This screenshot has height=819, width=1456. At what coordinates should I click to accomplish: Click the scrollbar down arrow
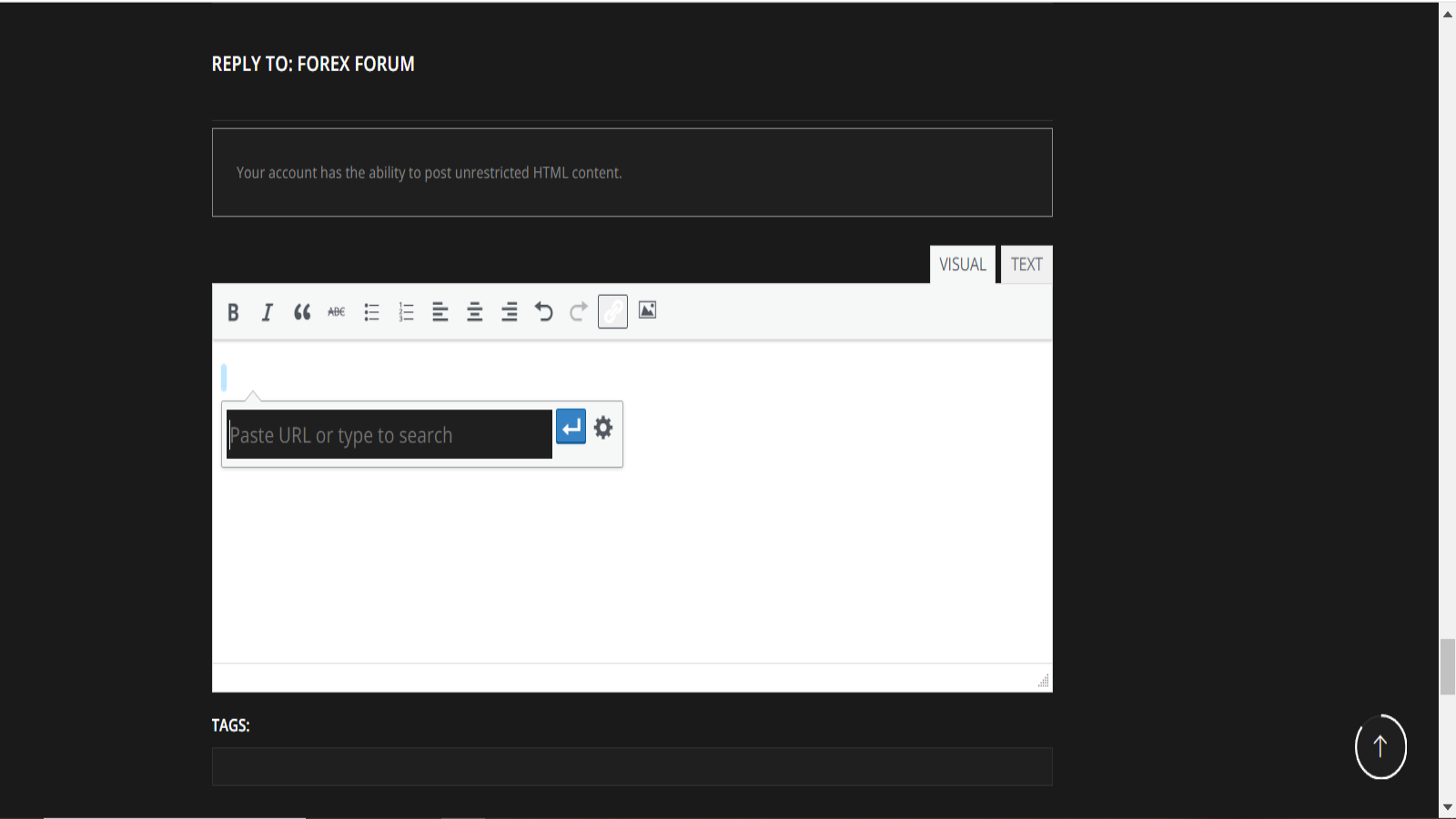pyautogui.click(x=1447, y=807)
